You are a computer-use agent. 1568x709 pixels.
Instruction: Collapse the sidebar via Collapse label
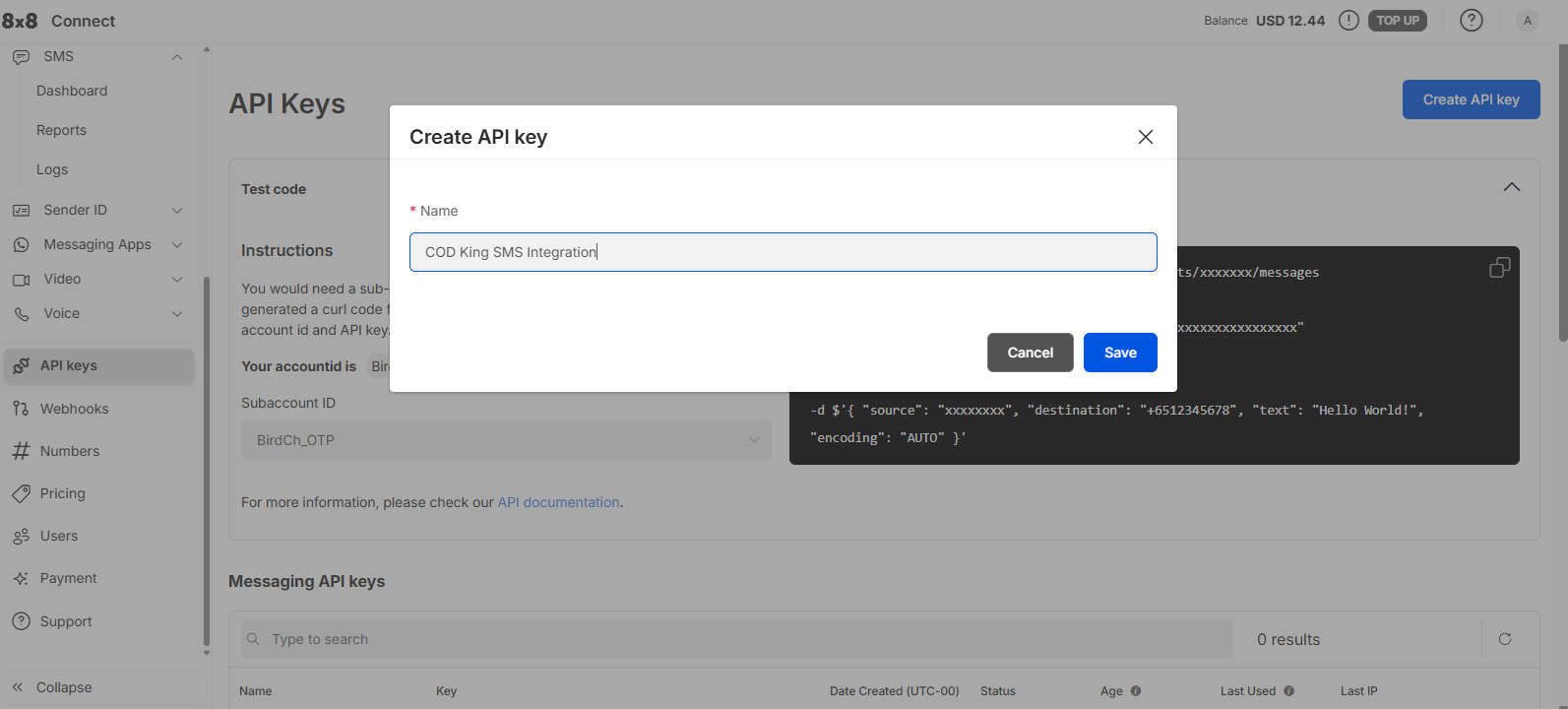64,687
